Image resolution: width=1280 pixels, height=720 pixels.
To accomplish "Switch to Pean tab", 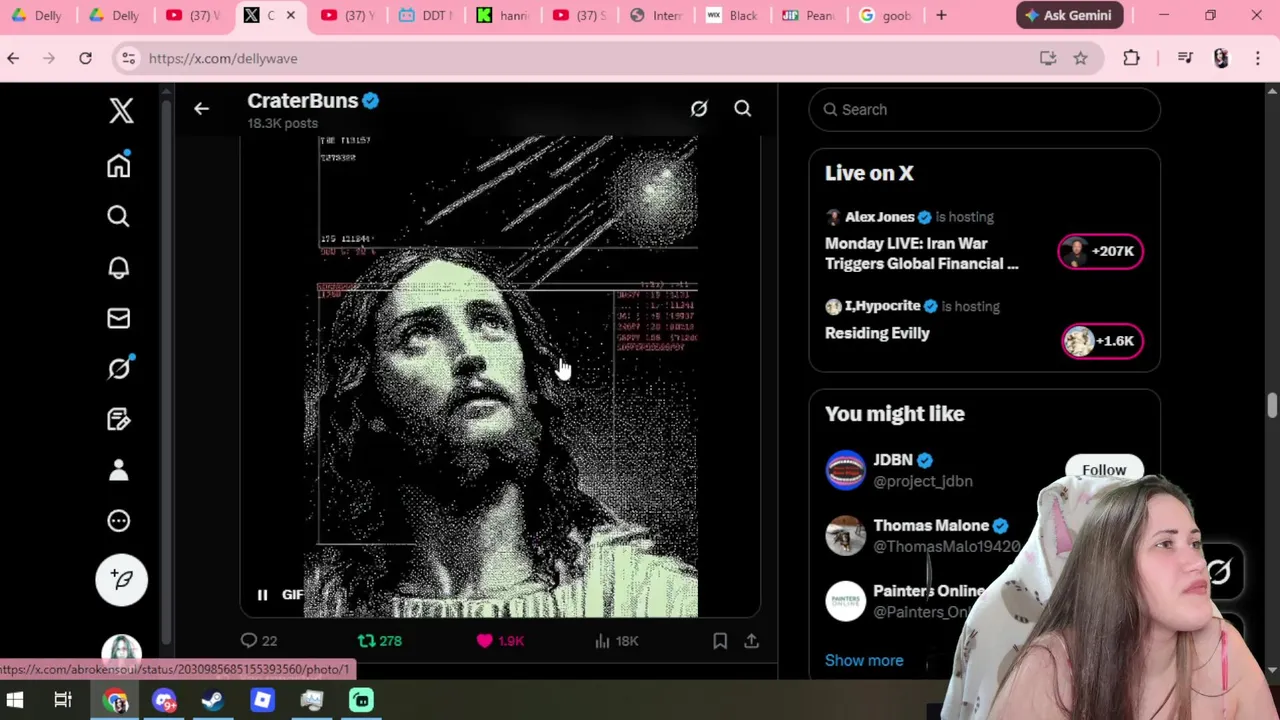I will tap(809, 15).
